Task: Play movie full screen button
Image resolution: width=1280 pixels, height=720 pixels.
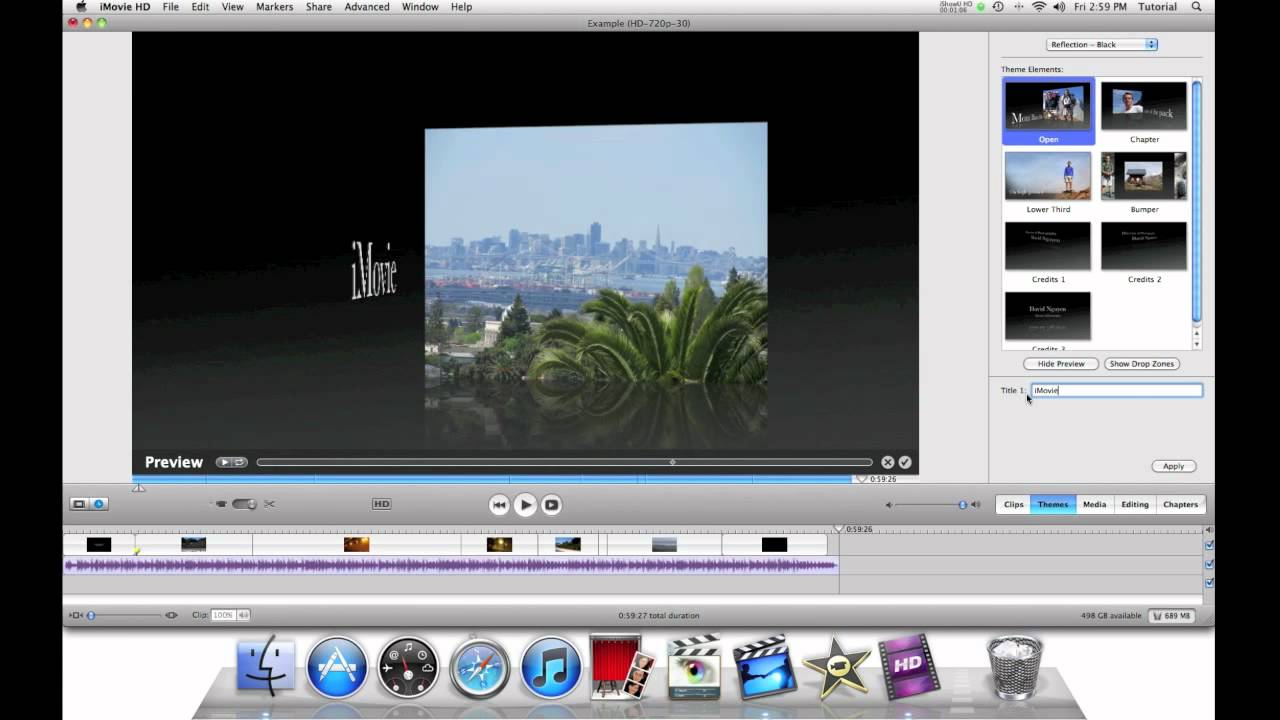Action: coord(551,505)
